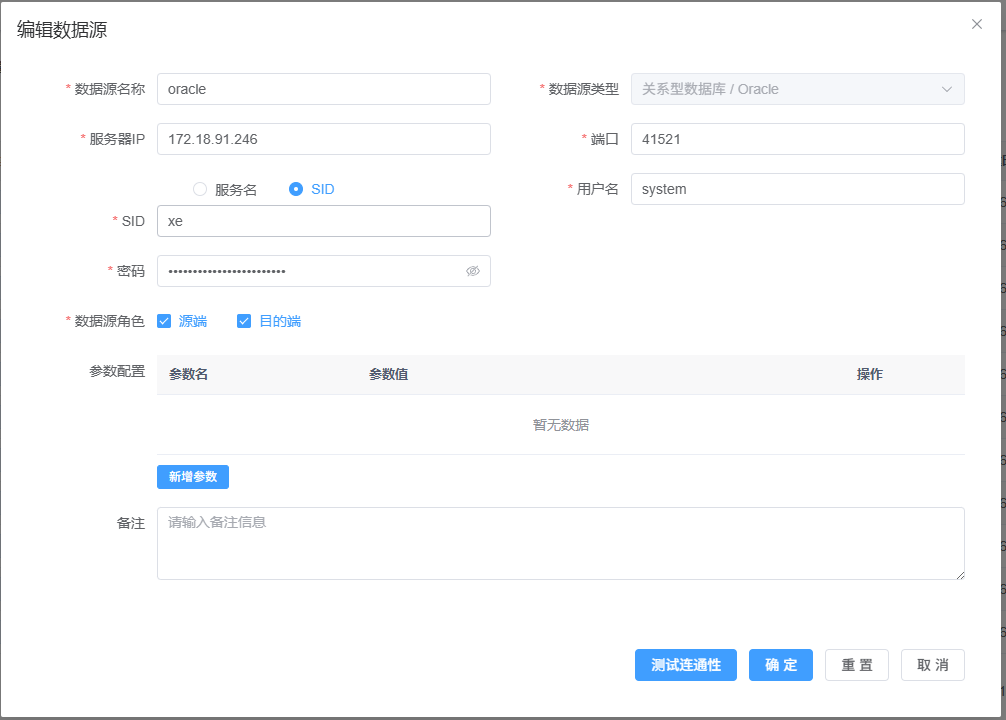Viewport: 1006px width, 720px height.
Task: Uncheck the 源端 checkbox
Action: pos(164,321)
